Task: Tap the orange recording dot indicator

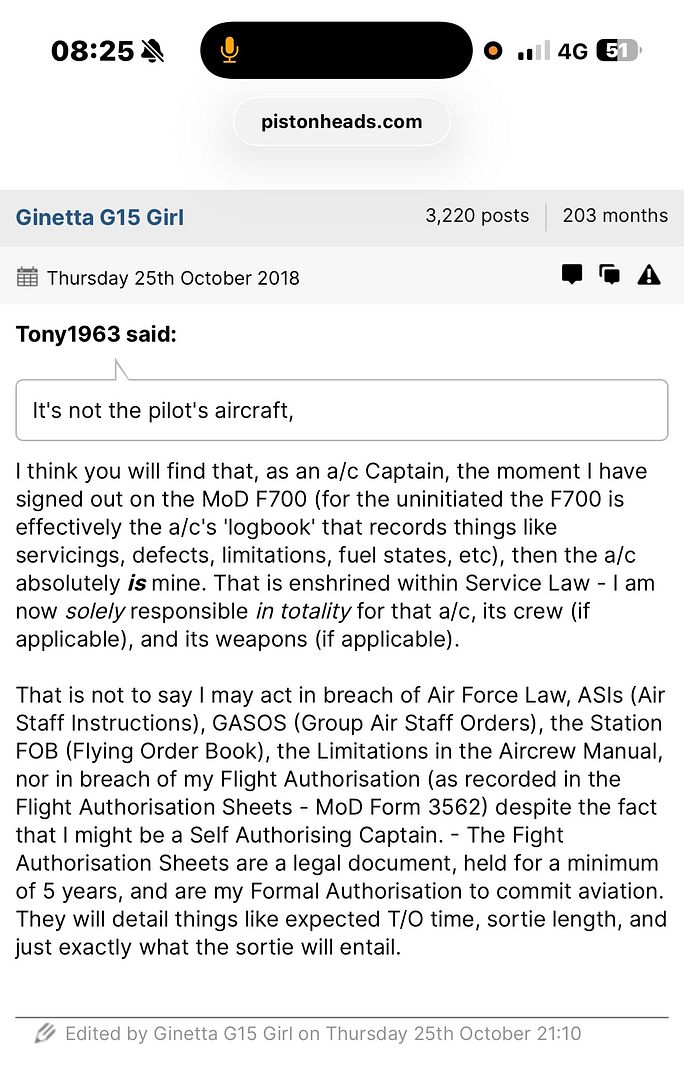Action: pos(493,51)
